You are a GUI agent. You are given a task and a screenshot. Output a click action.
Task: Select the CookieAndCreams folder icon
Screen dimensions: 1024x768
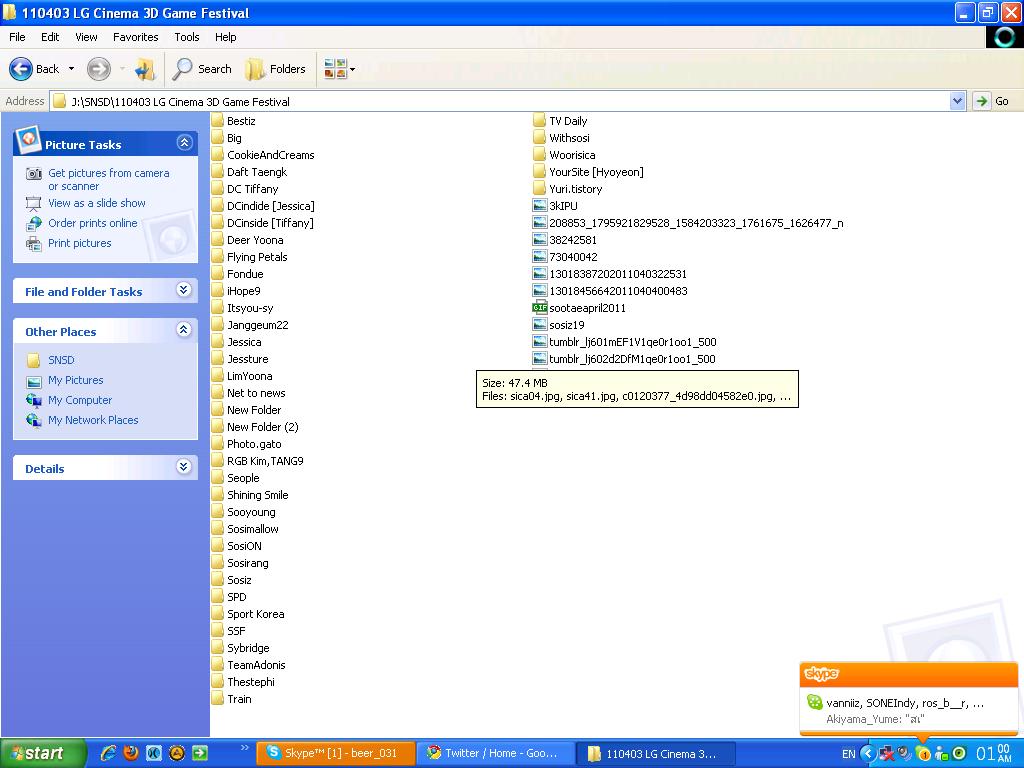pos(217,155)
